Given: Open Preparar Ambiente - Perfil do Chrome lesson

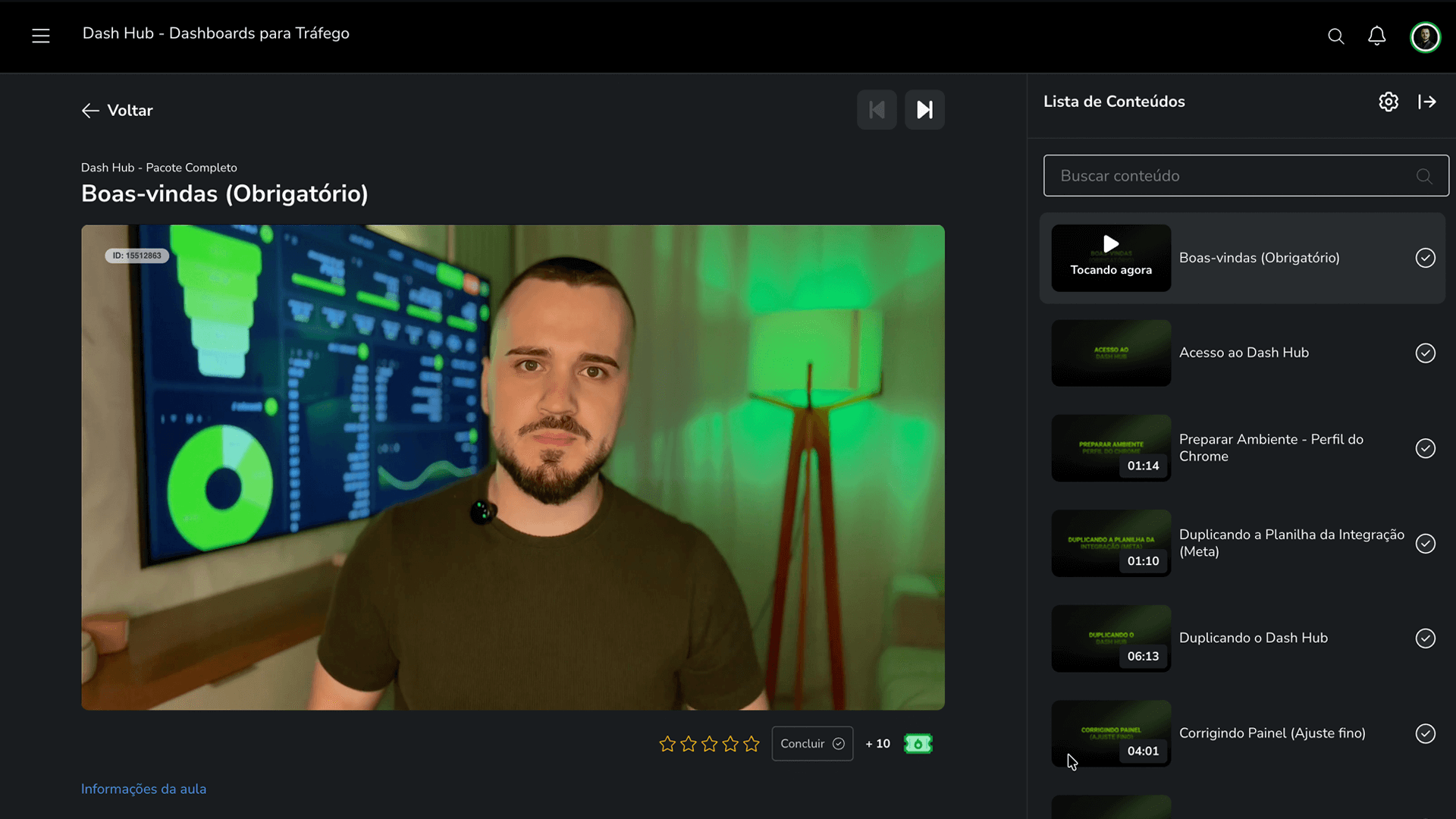Looking at the screenshot, I should pyautogui.click(x=1270, y=447).
